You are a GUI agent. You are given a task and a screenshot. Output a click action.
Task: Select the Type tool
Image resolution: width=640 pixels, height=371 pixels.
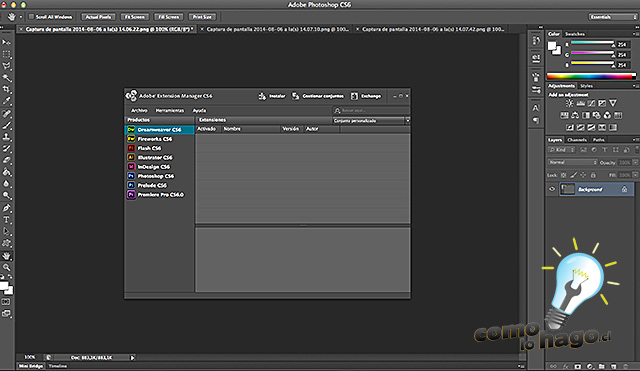7,220
